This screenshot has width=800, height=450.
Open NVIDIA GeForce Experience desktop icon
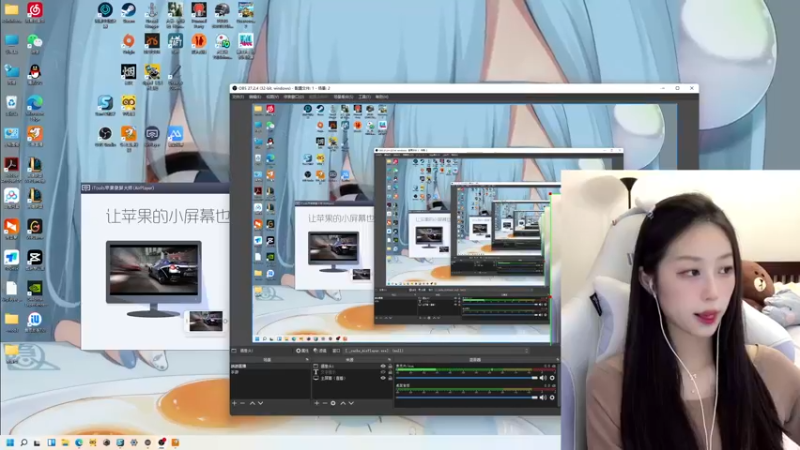click(35, 289)
